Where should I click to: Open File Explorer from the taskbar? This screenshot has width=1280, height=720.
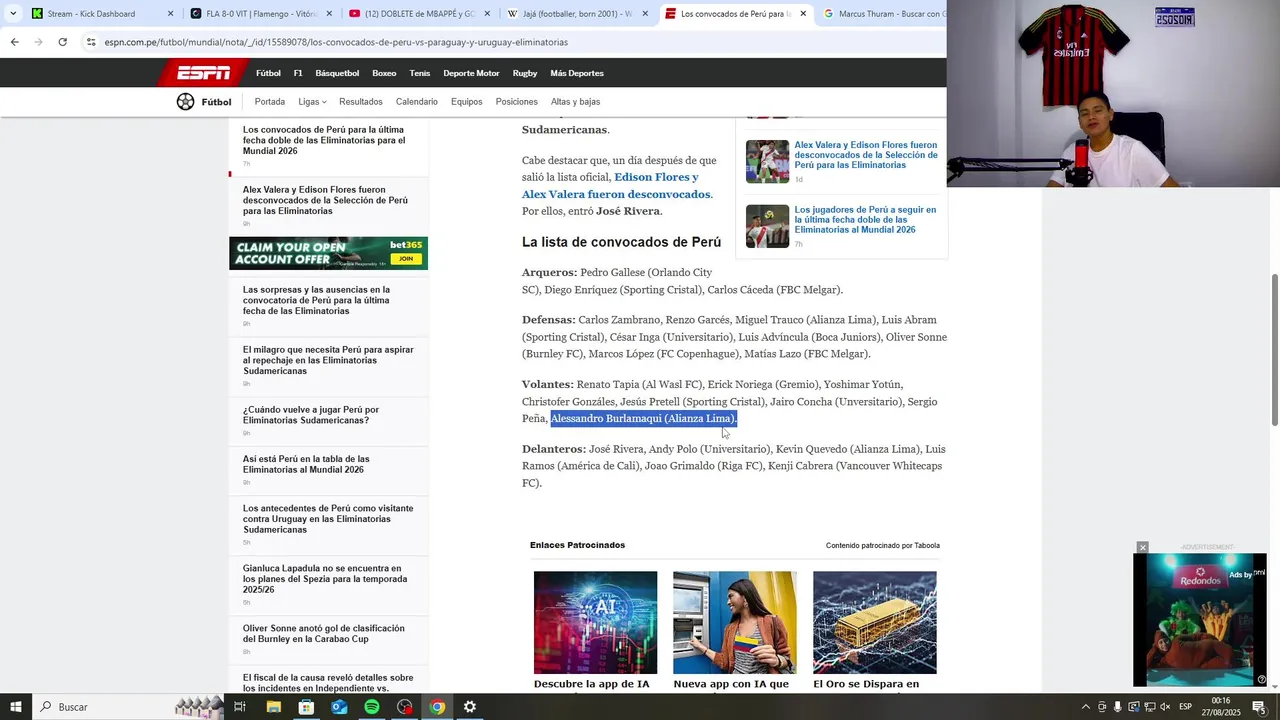(x=273, y=707)
